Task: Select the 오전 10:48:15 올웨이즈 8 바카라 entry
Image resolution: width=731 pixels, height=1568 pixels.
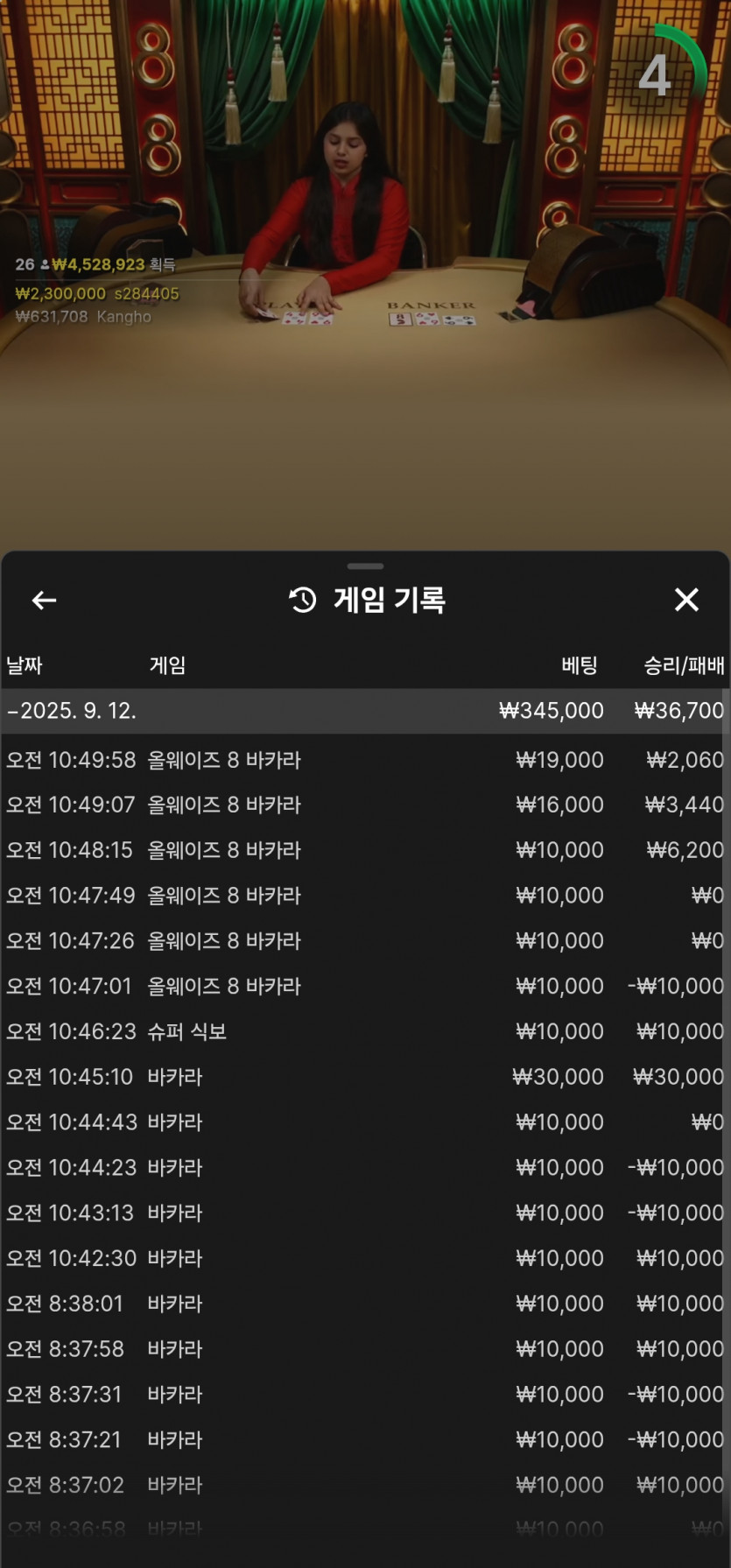Action: (x=365, y=850)
